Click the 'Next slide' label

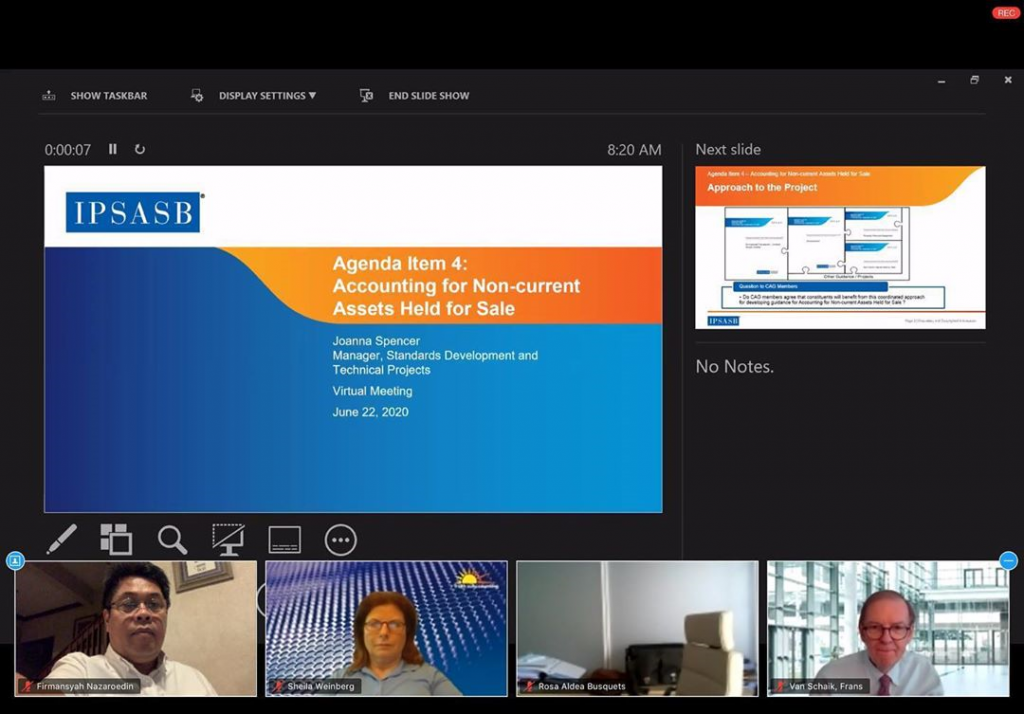[x=728, y=150]
